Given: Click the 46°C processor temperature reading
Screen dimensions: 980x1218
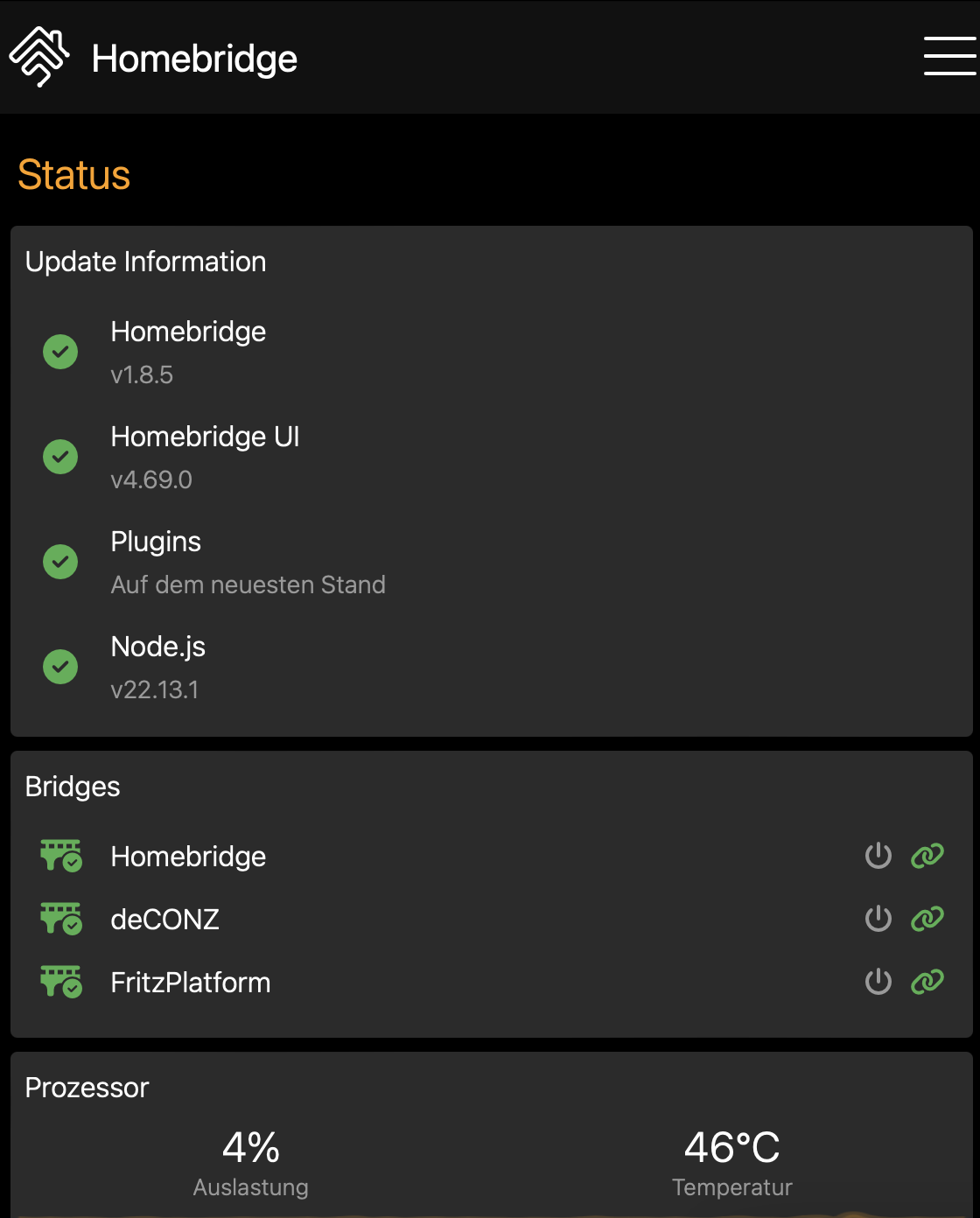Looking at the screenshot, I should [x=731, y=1148].
